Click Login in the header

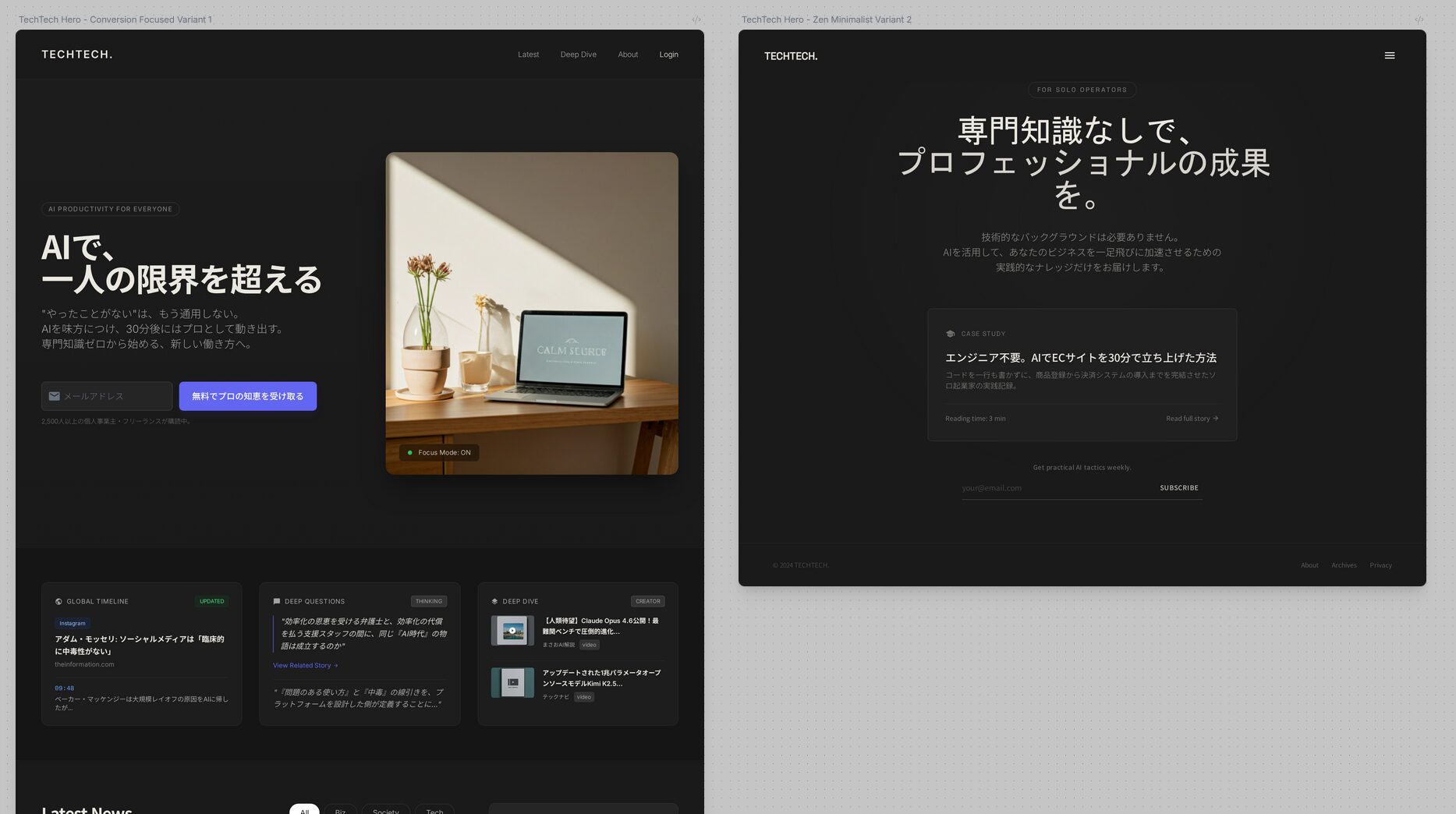click(x=668, y=55)
